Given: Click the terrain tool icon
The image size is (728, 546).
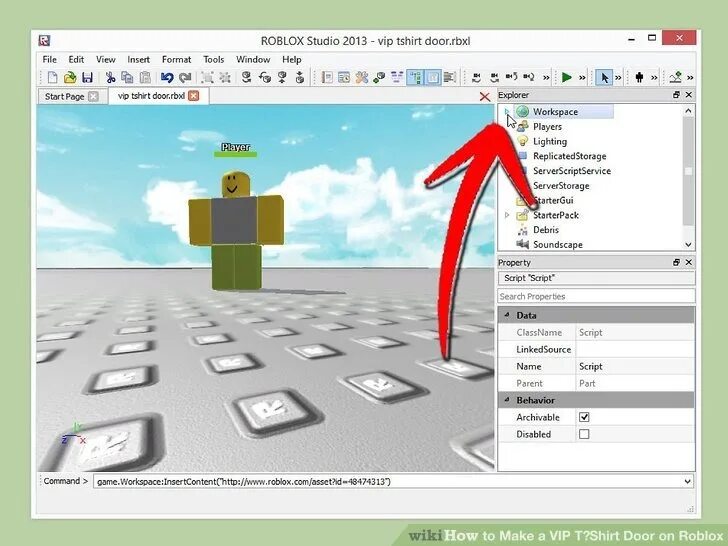Looking at the screenshot, I should click(676, 78).
